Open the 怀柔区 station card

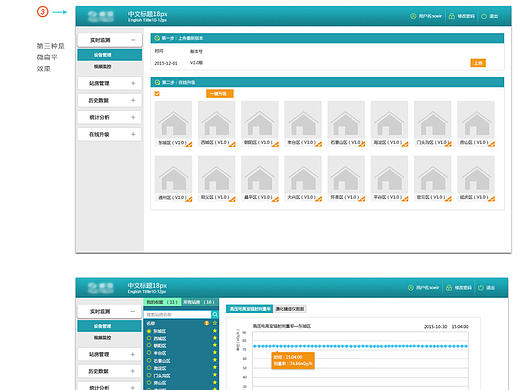[346, 179]
